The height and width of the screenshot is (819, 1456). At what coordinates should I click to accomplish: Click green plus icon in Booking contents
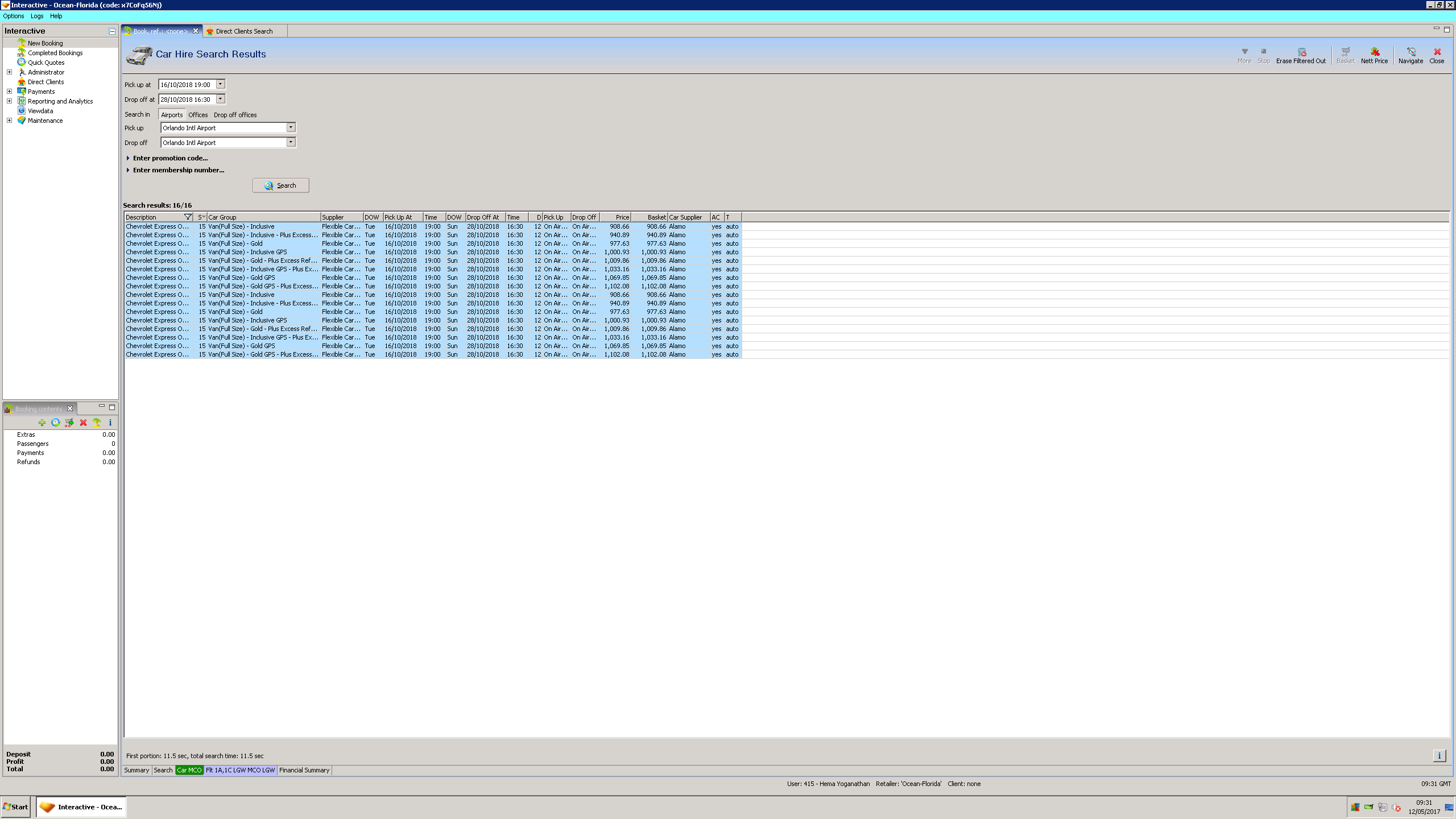pyautogui.click(x=42, y=423)
